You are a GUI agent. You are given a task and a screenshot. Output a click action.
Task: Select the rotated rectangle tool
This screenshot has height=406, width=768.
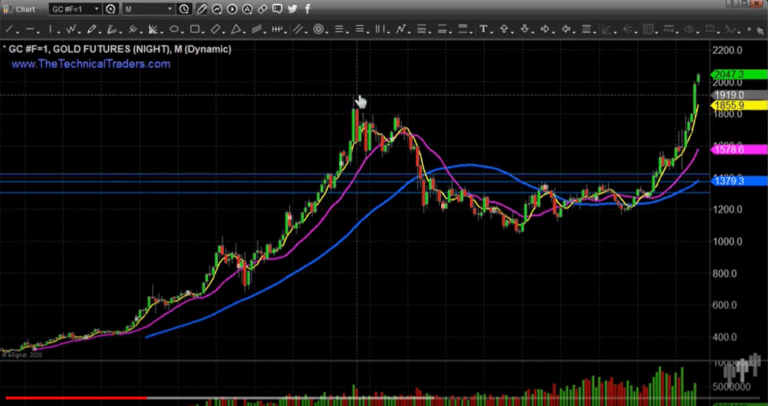[x=215, y=29]
